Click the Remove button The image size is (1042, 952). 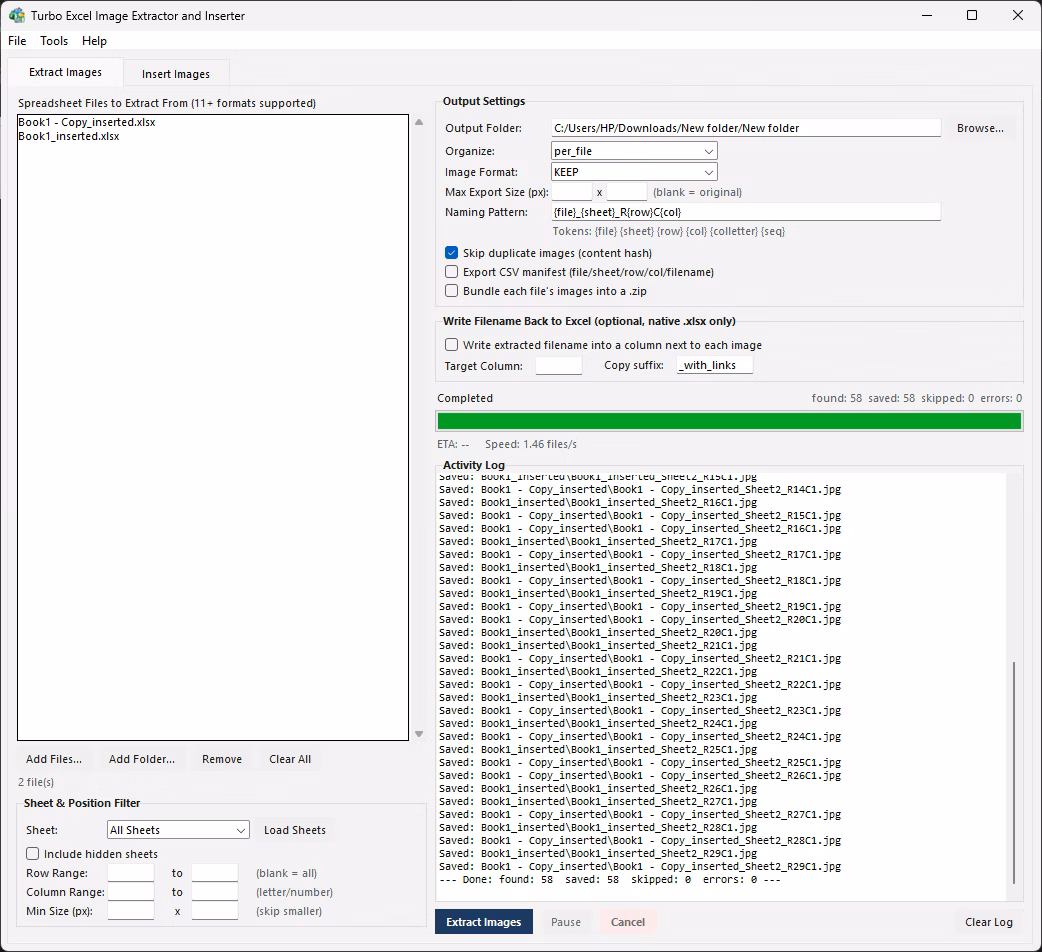click(222, 759)
